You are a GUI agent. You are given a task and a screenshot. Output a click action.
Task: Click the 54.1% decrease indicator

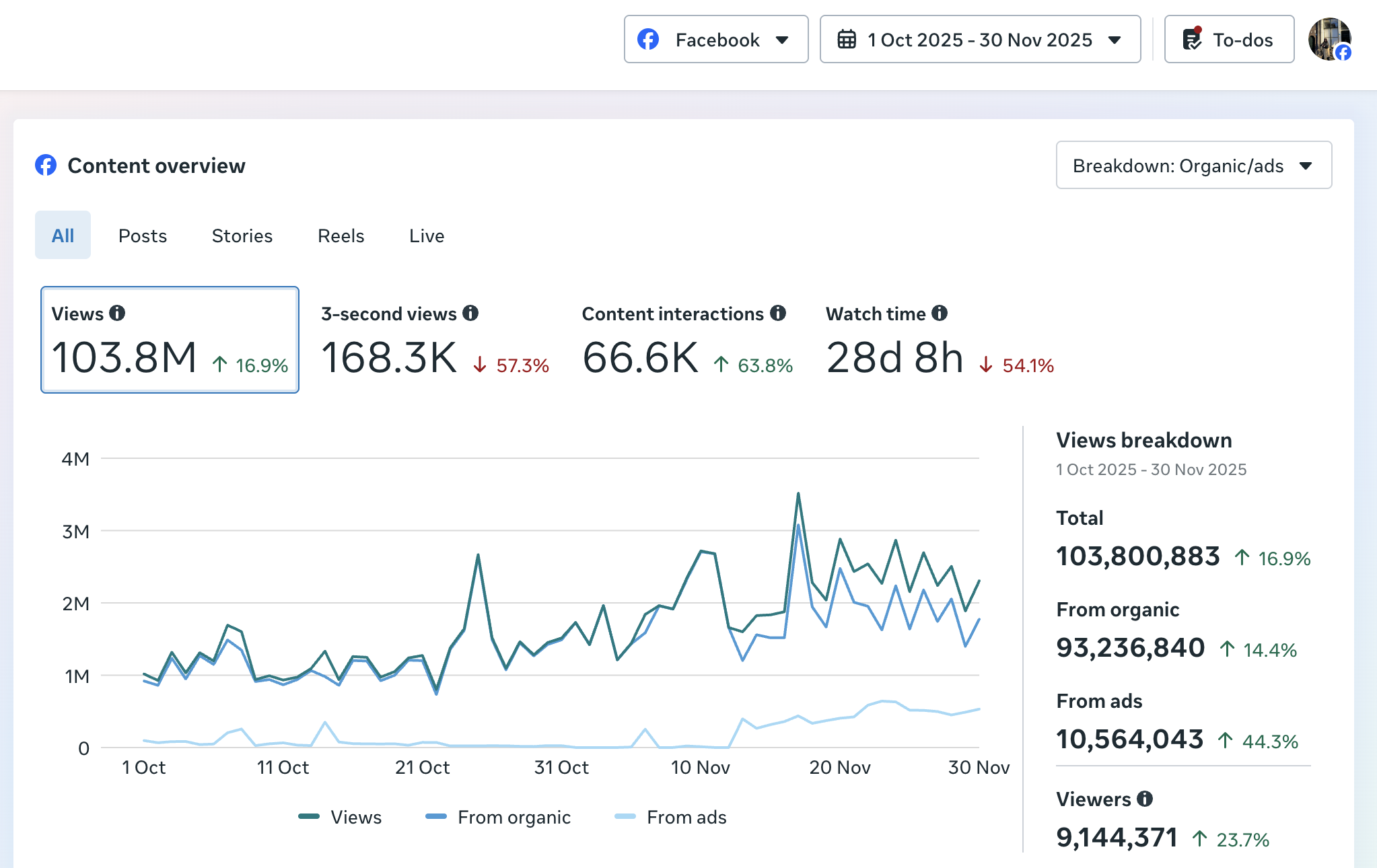1017,365
